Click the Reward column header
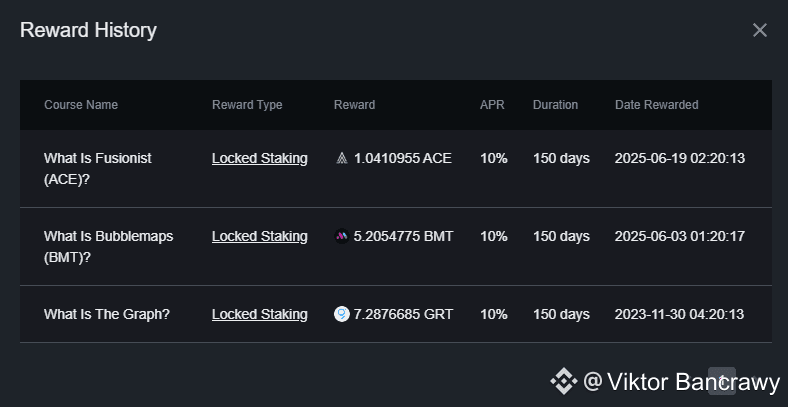 pos(354,105)
